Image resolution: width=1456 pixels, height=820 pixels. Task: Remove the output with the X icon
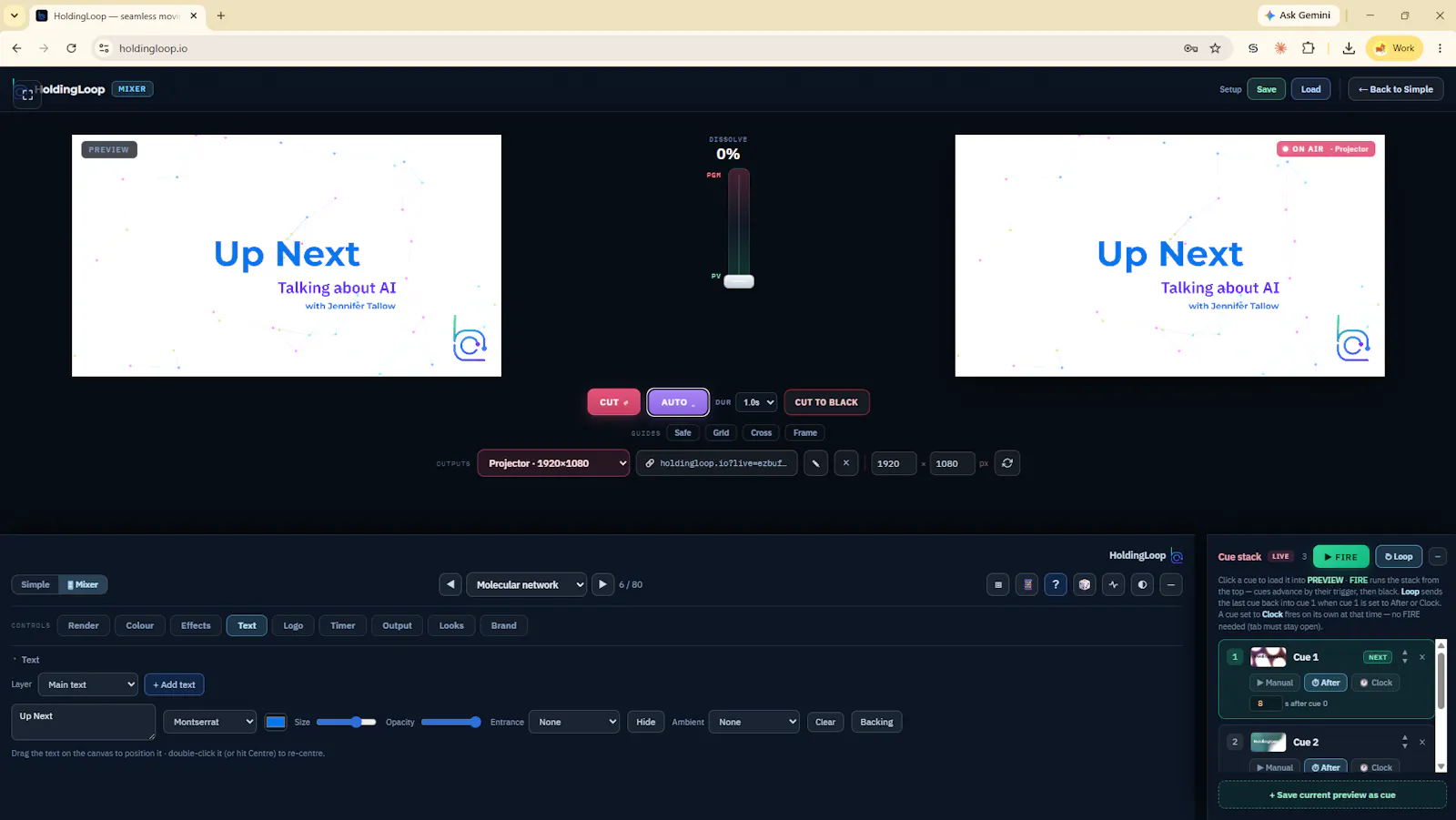tap(846, 463)
